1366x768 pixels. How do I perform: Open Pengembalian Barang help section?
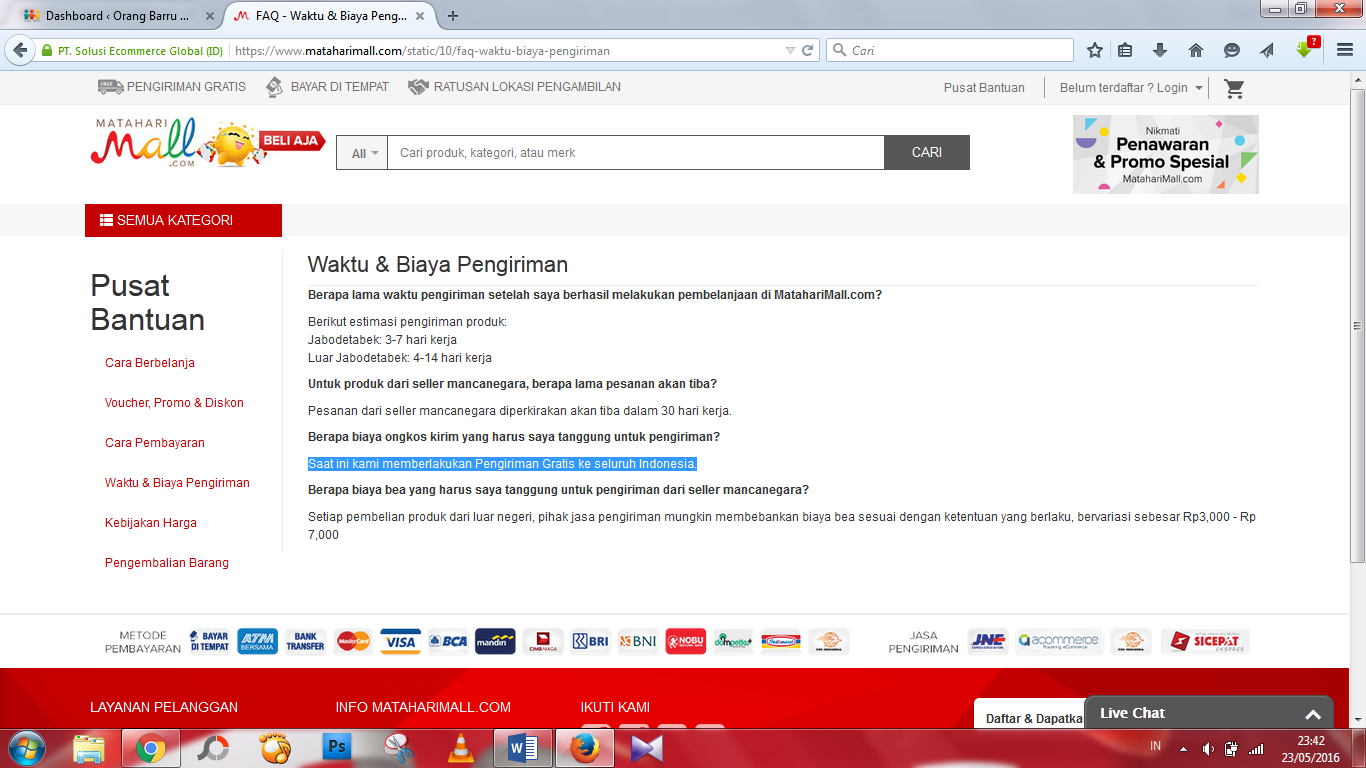[167, 563]
